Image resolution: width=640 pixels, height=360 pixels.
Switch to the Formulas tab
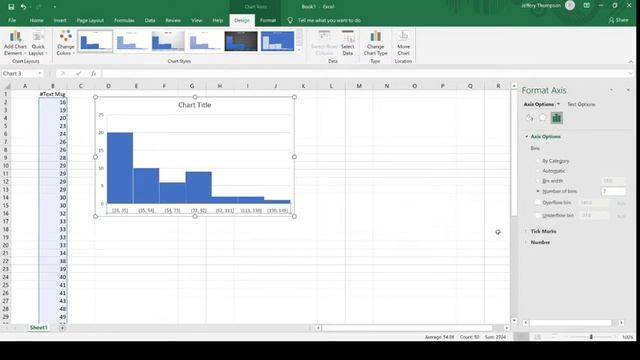coord(124,20)
